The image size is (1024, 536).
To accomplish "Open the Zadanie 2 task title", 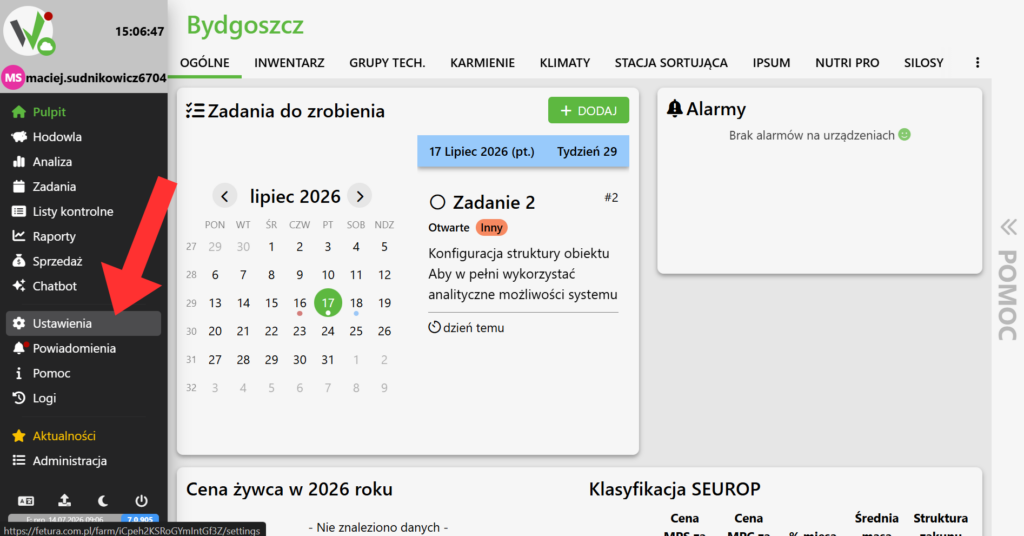I will point(494,202).
